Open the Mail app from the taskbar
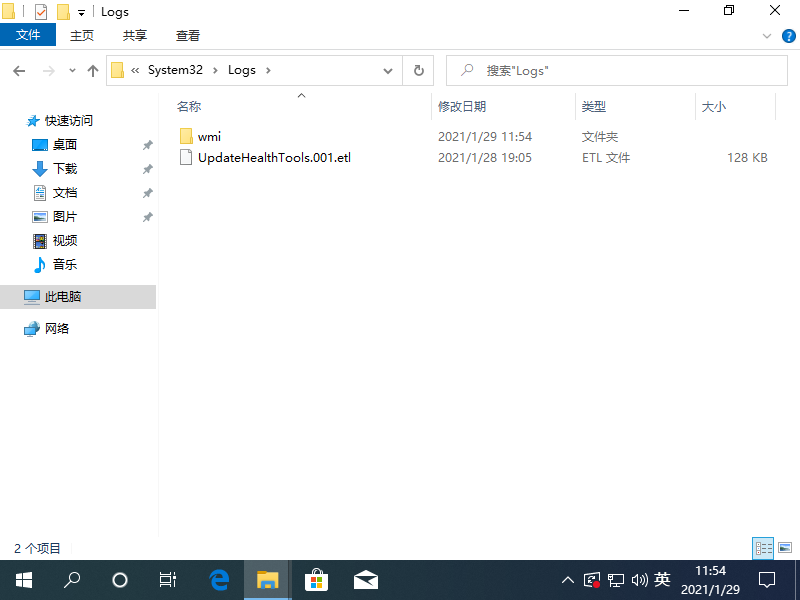Viewport: 800px width, 600px height. tap(365, 579)
